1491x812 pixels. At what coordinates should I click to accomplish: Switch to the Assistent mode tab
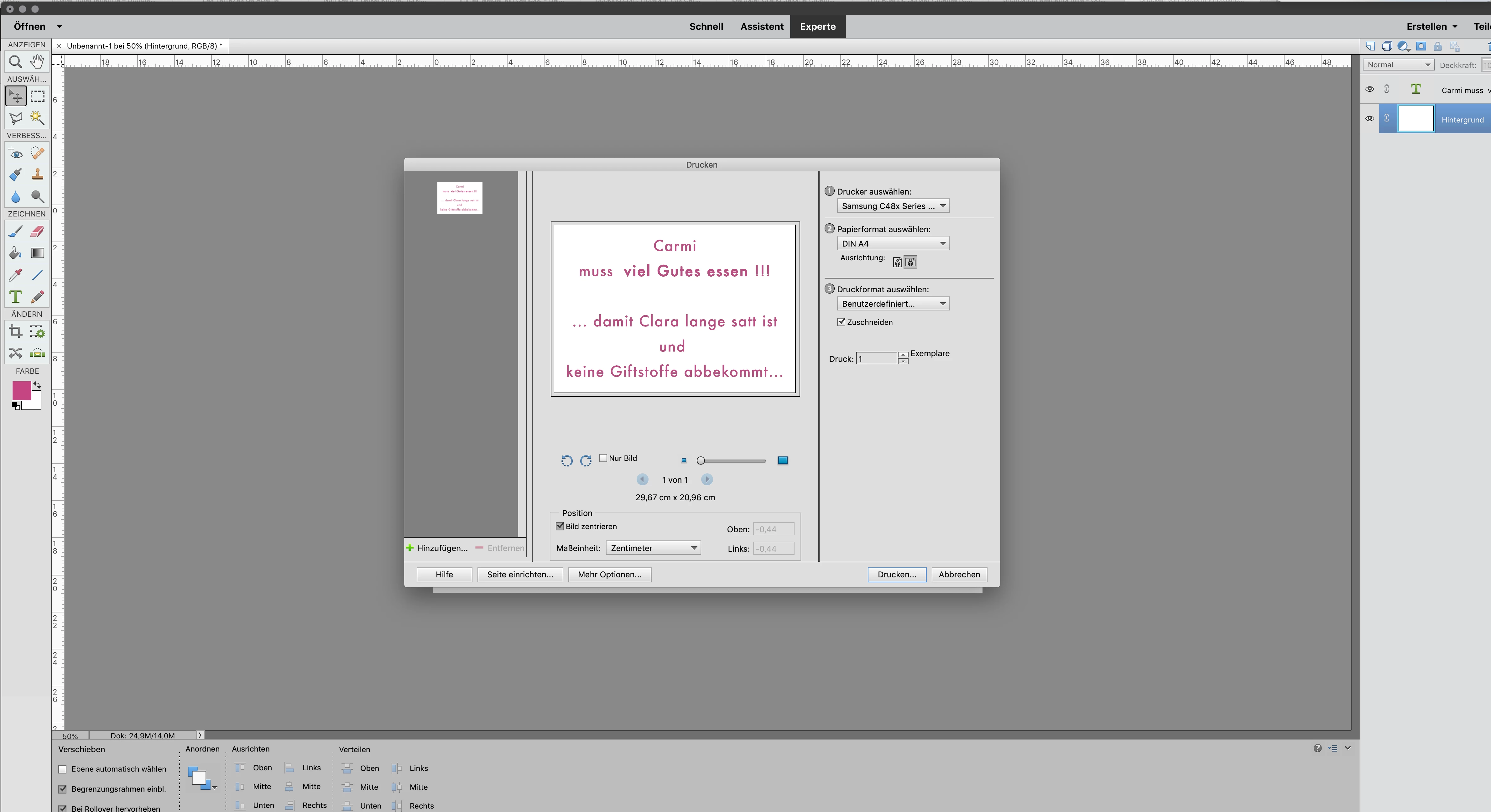[762, 27]
